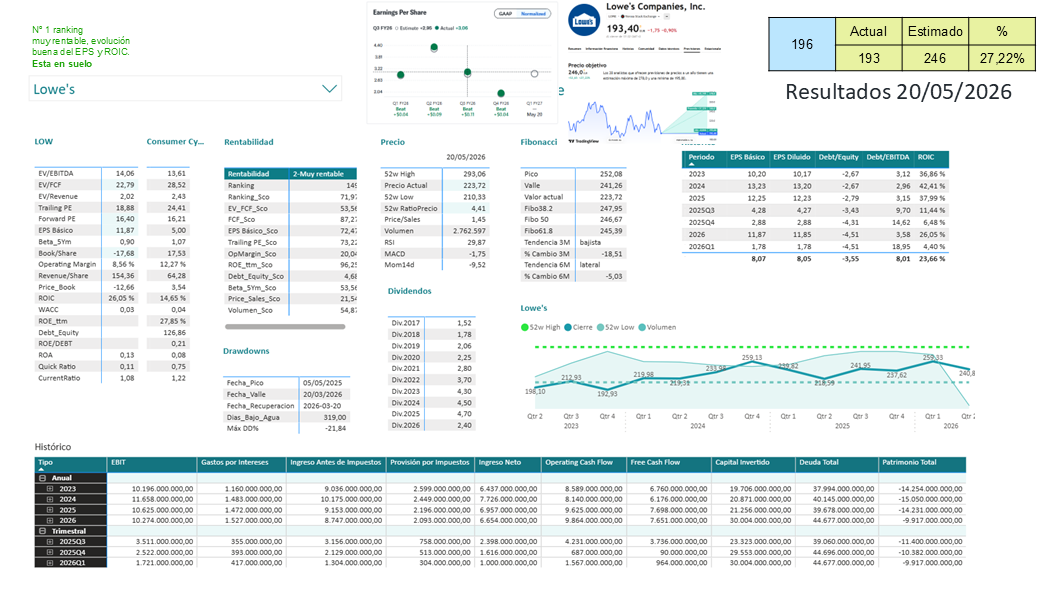
Task: Click the Forward PE row label
Action: coord(57,219)
